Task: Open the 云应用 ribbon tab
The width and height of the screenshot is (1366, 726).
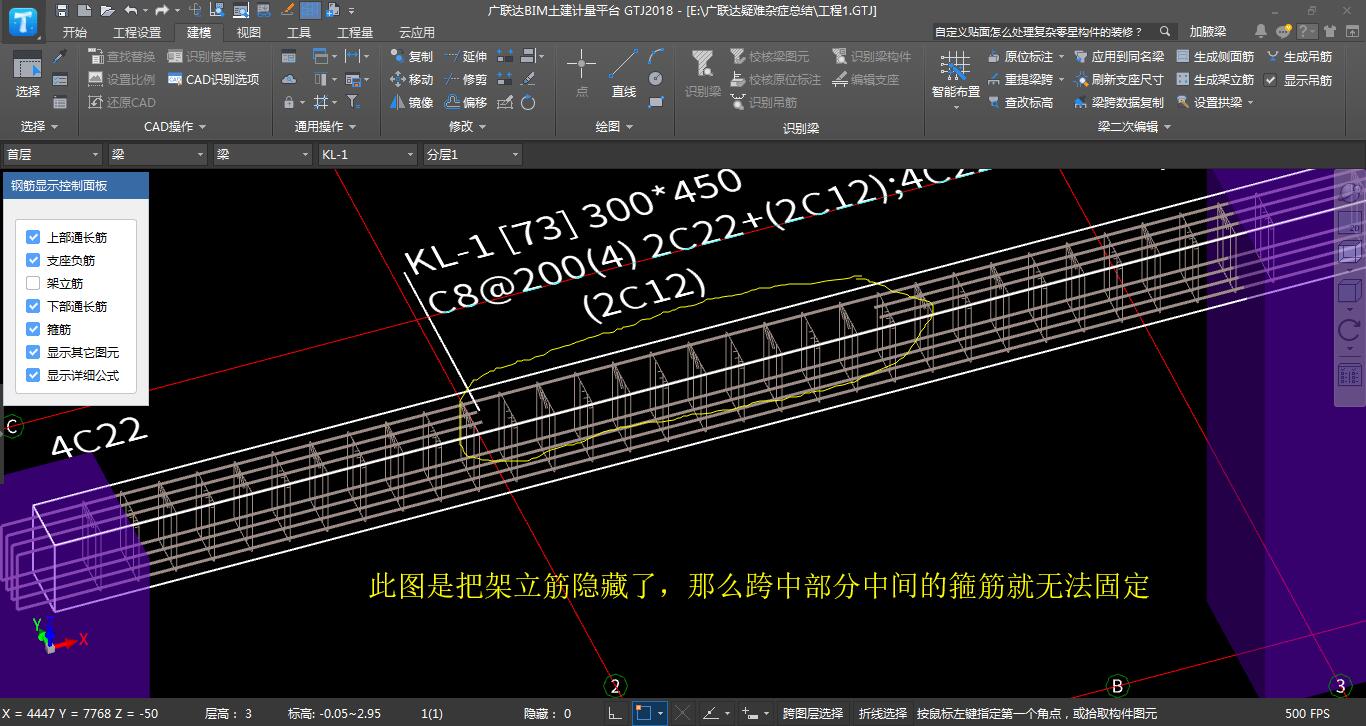Action: 417,32
